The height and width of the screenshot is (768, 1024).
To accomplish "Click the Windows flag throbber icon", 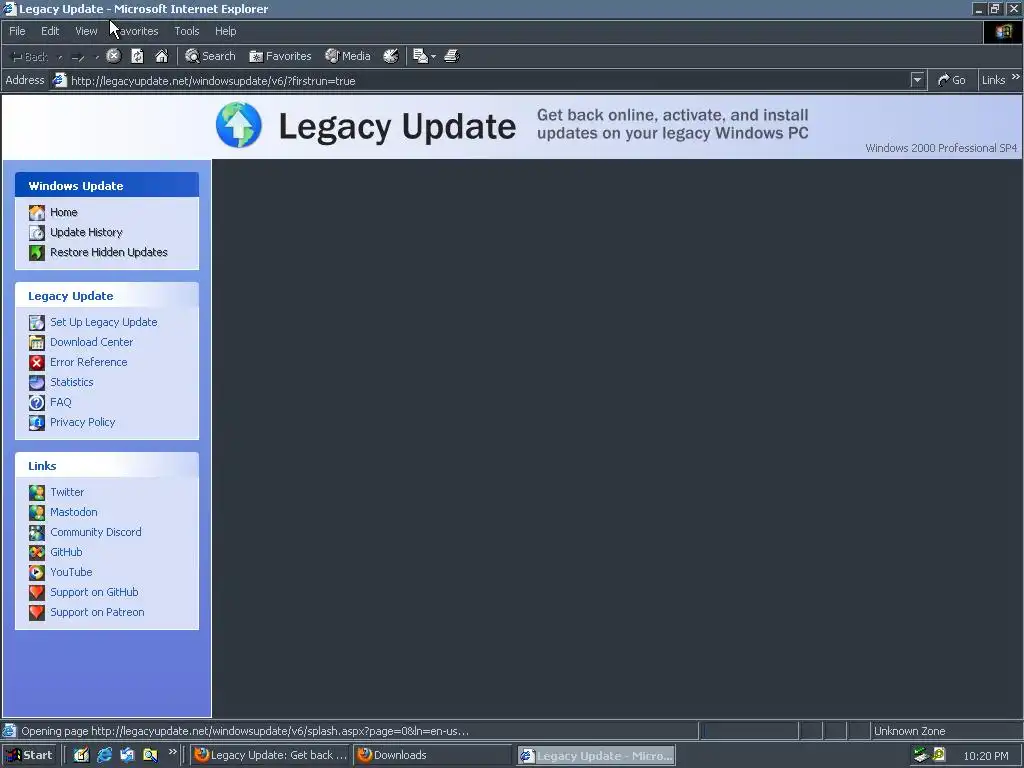I will click(1003, 31).
